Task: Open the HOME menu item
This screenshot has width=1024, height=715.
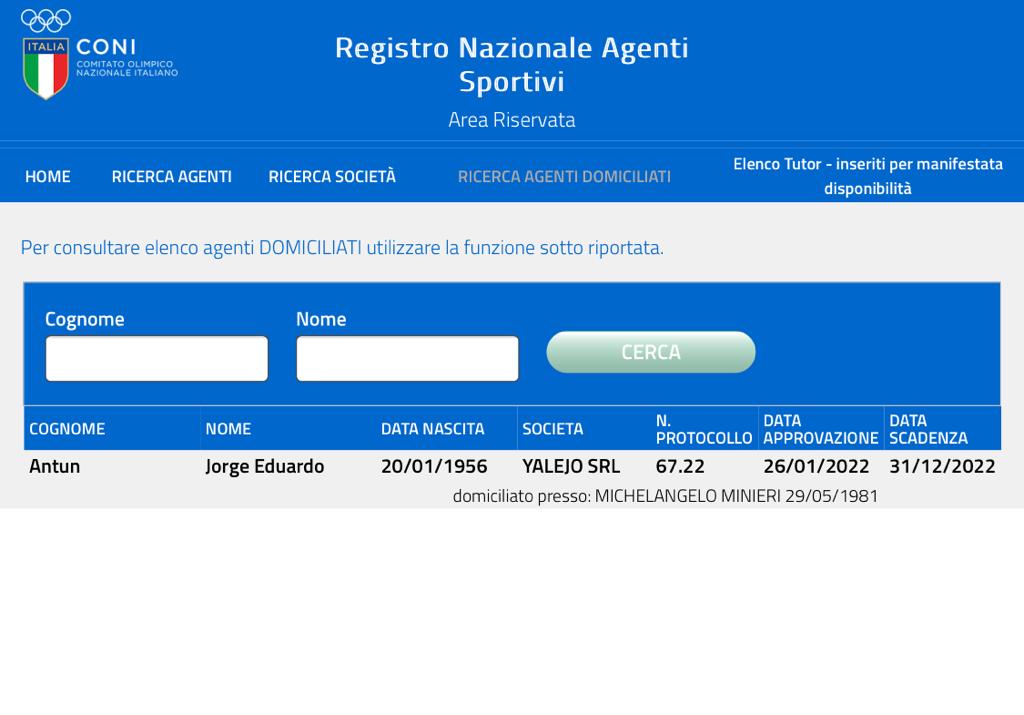Action: 48,176
